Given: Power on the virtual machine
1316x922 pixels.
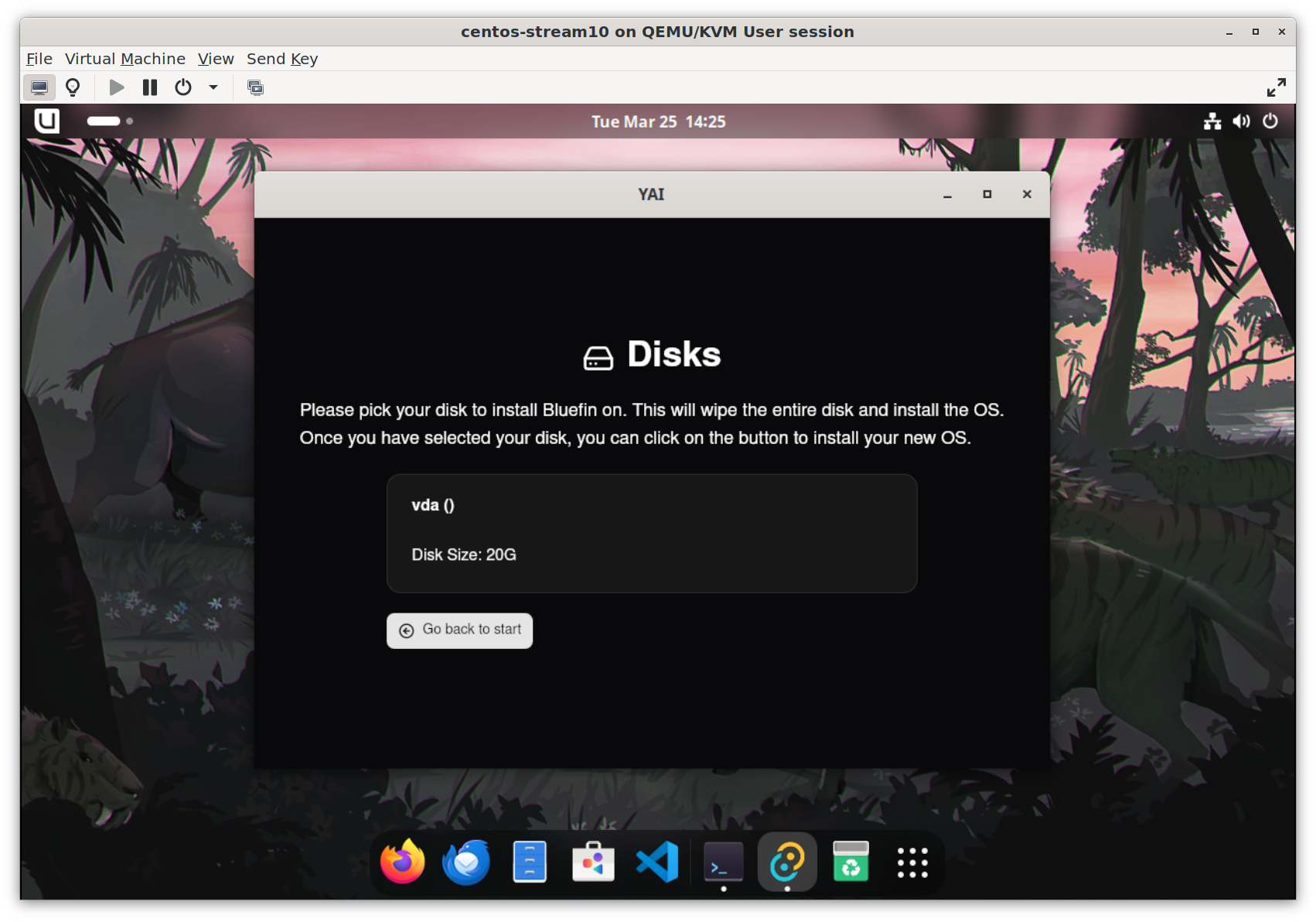Looking at the screenshot, I should pyautogui.click(x=117, y=87).
